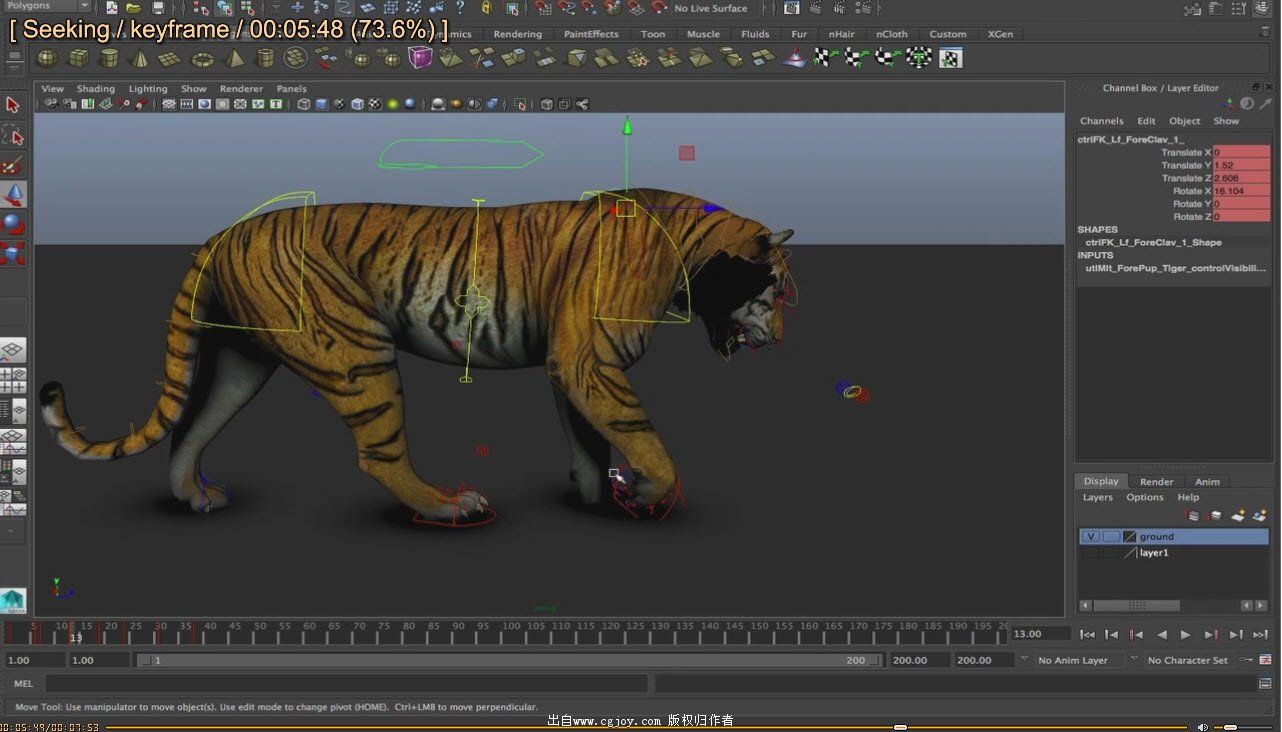Click the layer list horizontal scrollbar
Viewport: 1282px width, 732px height.
click(1136, 605)
